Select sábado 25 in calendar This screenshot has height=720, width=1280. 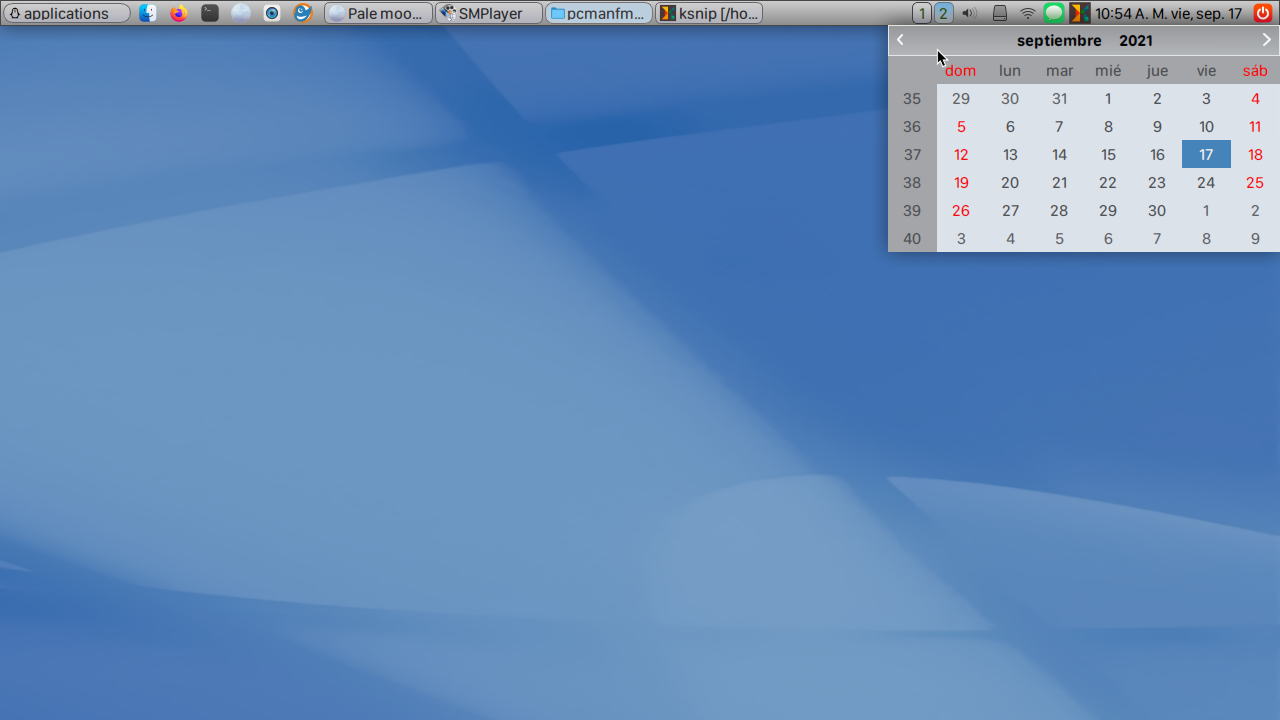coord(1255,182)
